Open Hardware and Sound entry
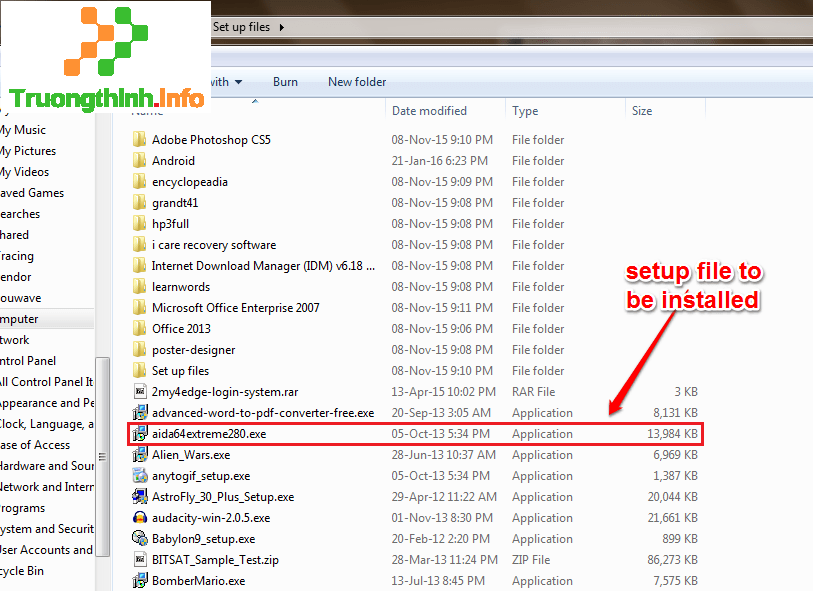The width and height of the screenshot is (813, 591). point(47,466)
